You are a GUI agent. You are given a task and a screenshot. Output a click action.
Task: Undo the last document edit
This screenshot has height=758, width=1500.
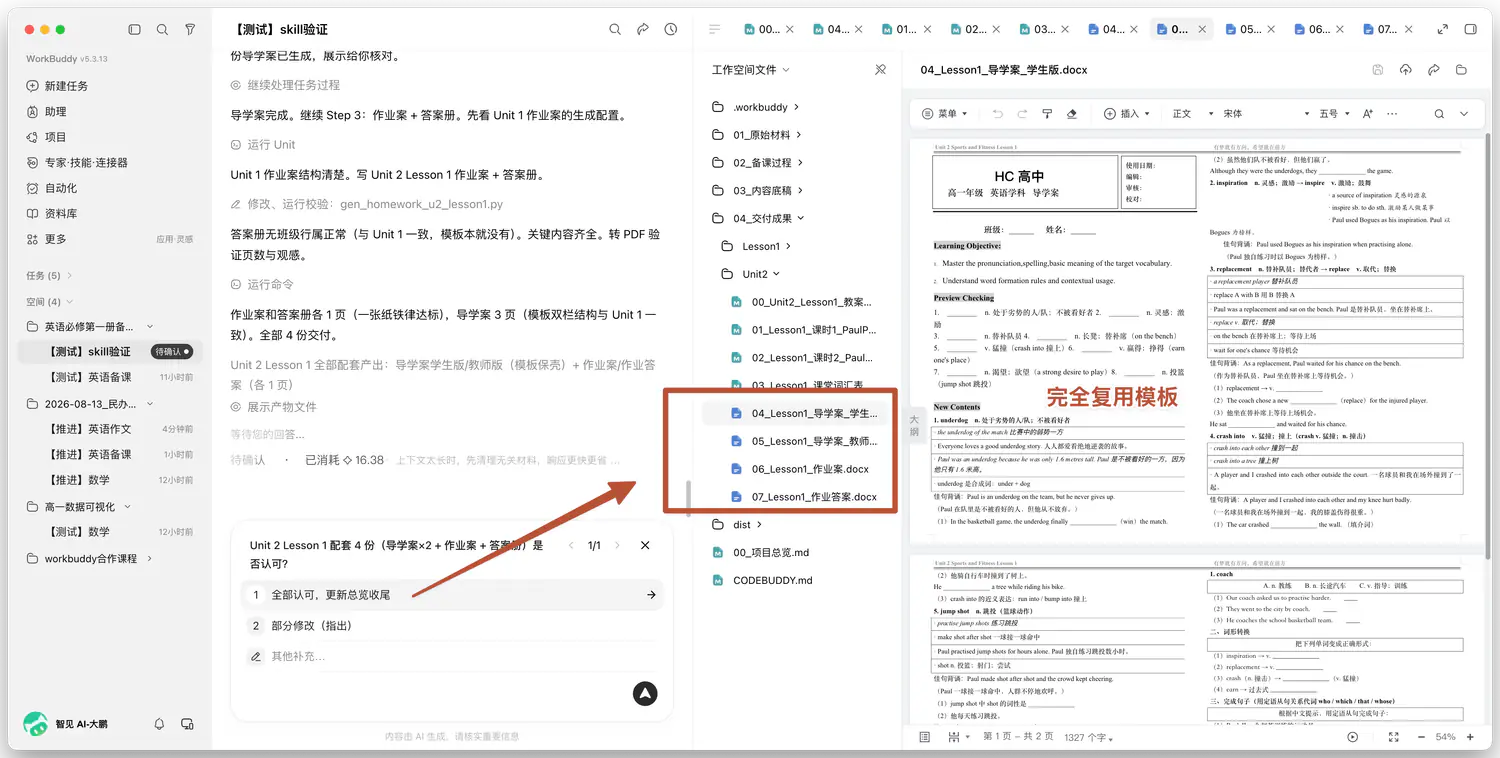pyautogui.click(x=997, y=114)
